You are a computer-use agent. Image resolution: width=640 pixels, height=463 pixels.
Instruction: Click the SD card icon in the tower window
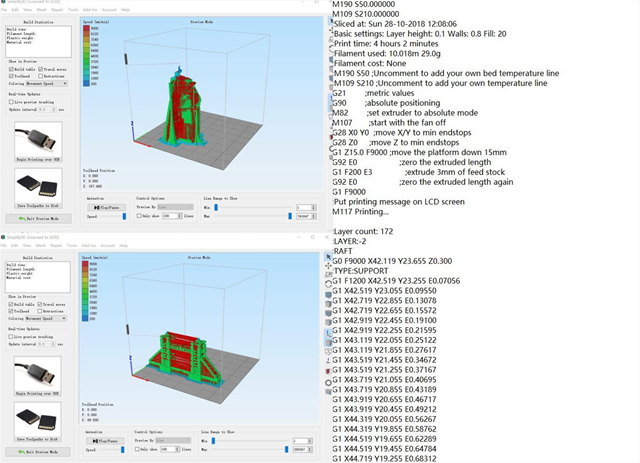pyautogui.click(x=36, y=185)
